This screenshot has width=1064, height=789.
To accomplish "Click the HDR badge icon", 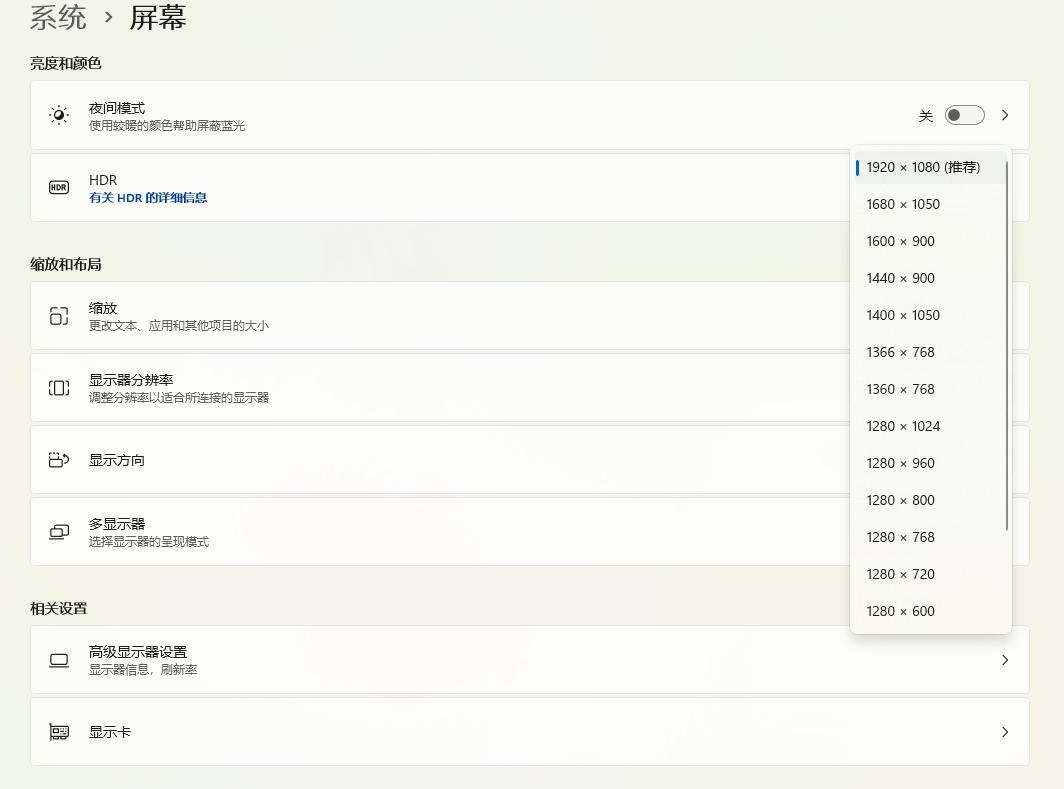I will pyautogui.click(x=59, y=187).
